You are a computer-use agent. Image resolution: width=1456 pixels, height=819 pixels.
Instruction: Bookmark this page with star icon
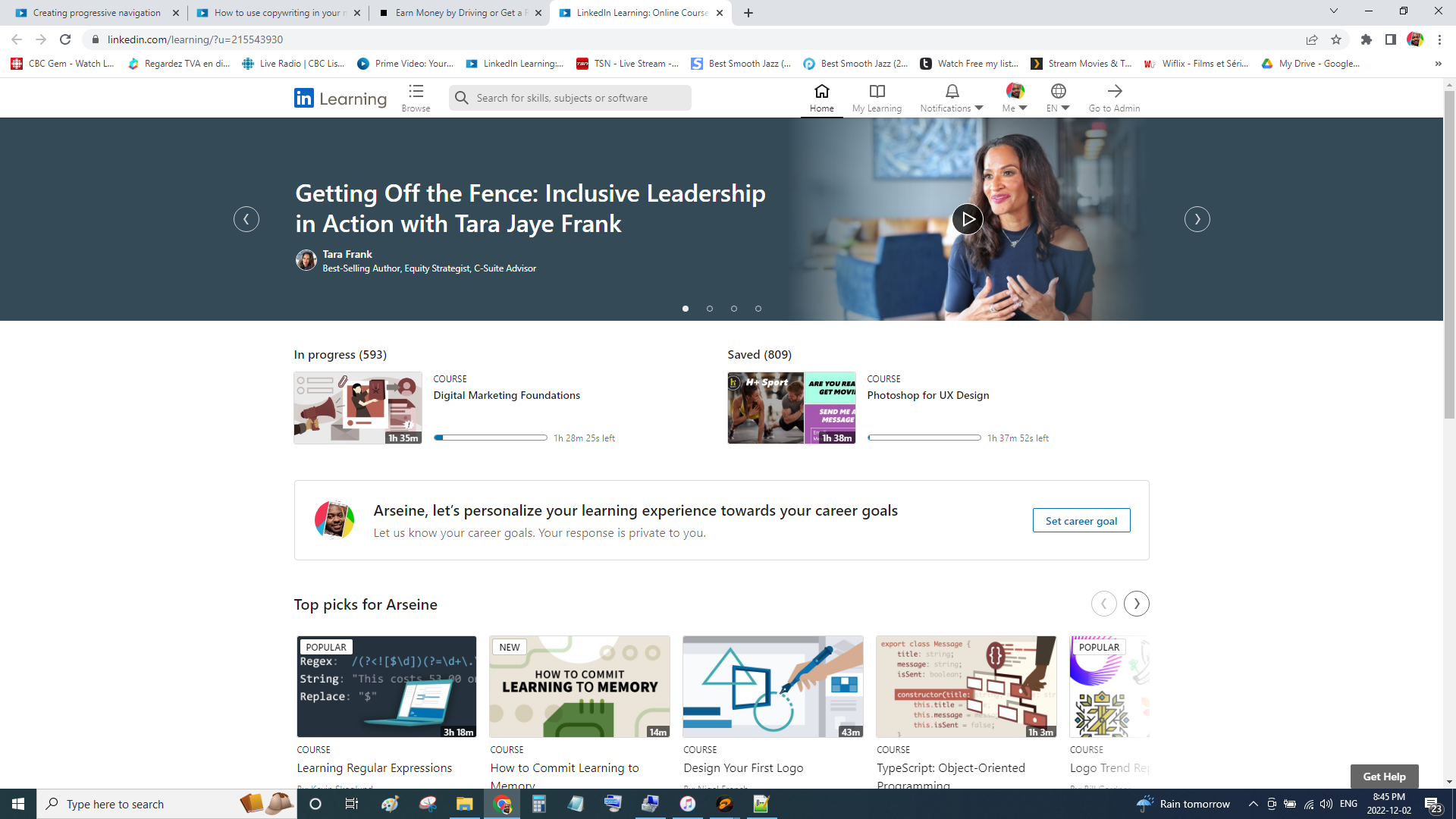pos(1336,39)
